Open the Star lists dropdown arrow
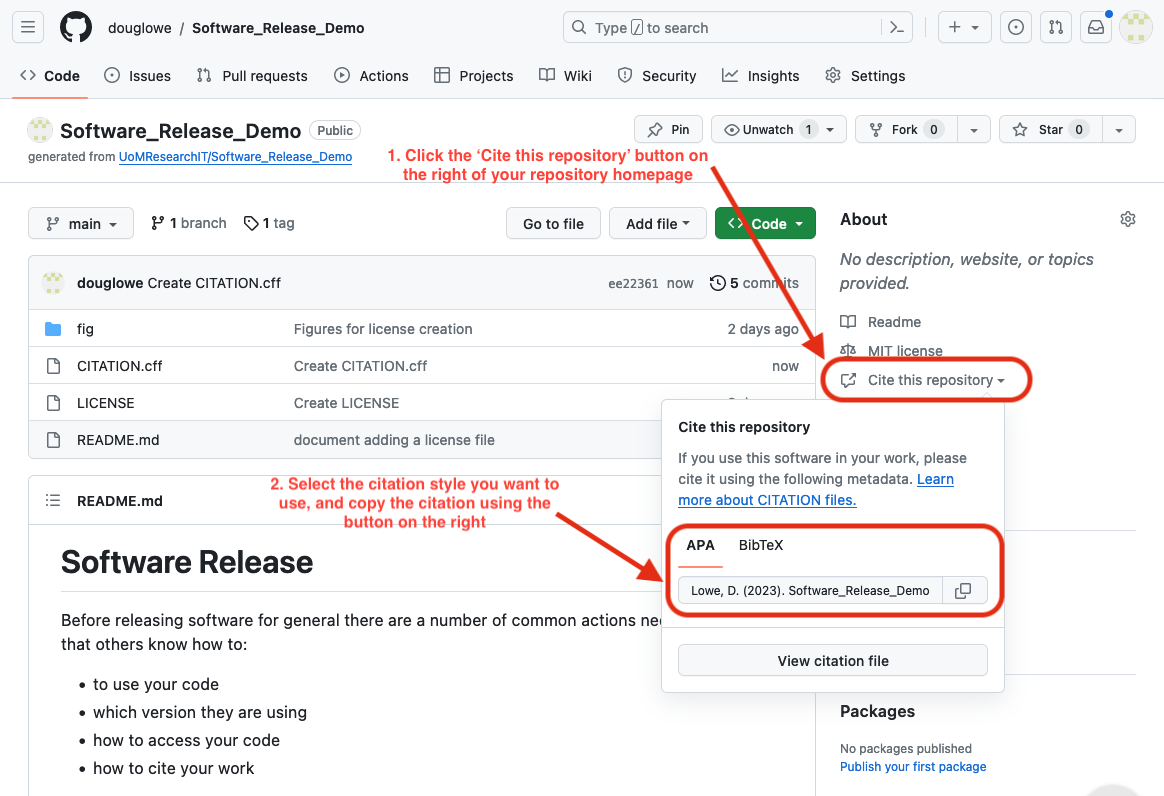The width and height of the screenshot is (1164, 796). pyautogui.click(x=1119, y=129)
